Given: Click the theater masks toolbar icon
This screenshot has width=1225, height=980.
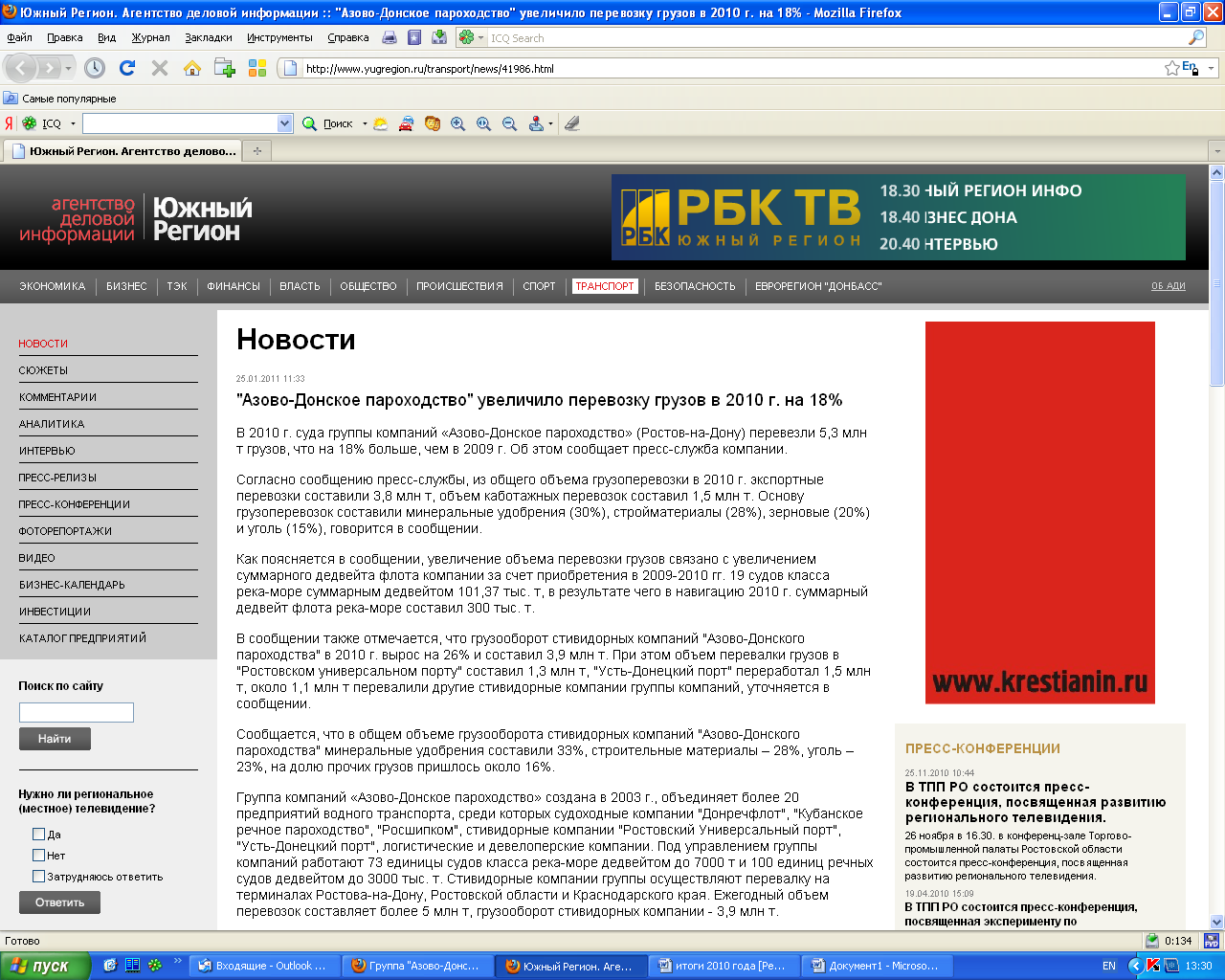Looking at the screenshot, I should pyautogui.click(x=433, y=123).
